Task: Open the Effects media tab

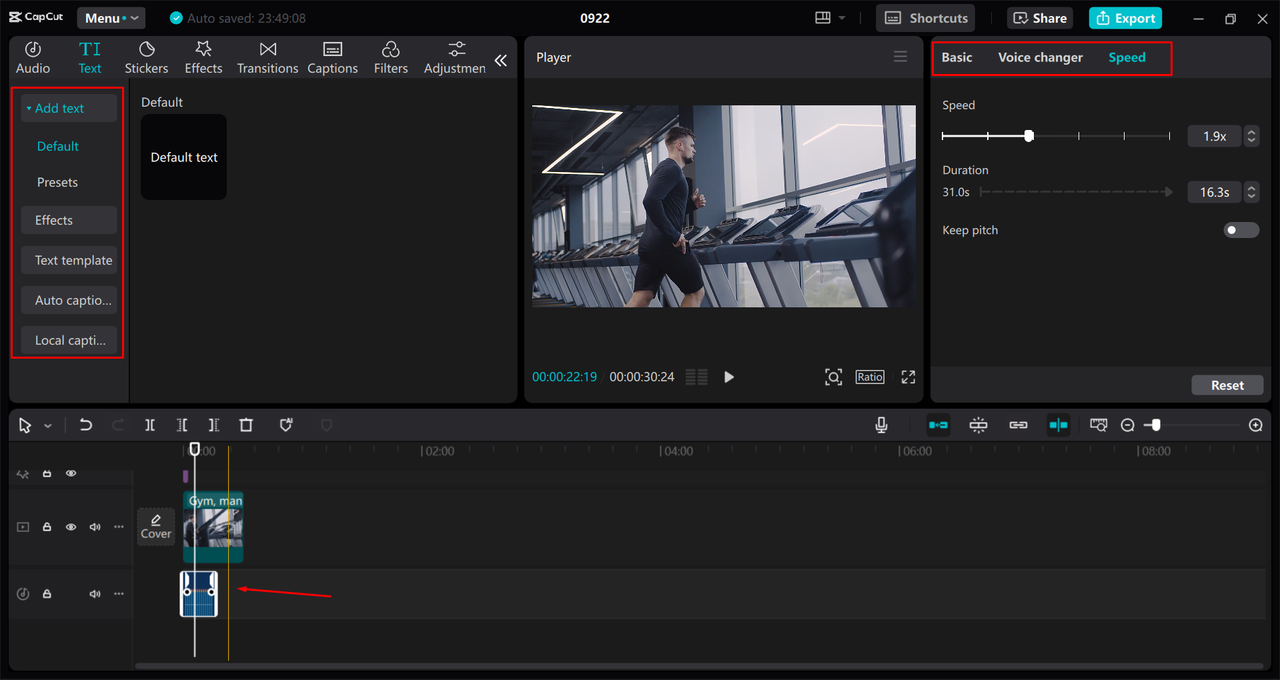Action: point(203,58)
